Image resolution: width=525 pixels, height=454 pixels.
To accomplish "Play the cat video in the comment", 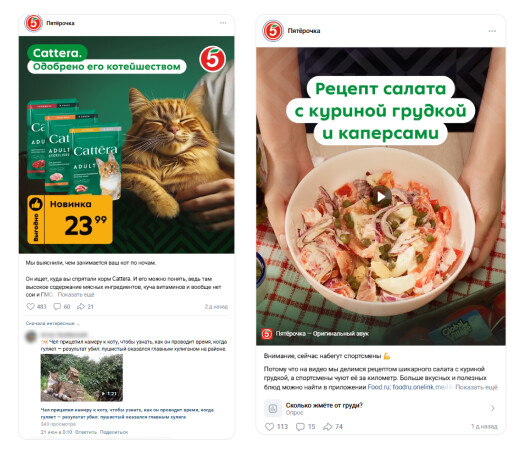I will pos(82,378).
